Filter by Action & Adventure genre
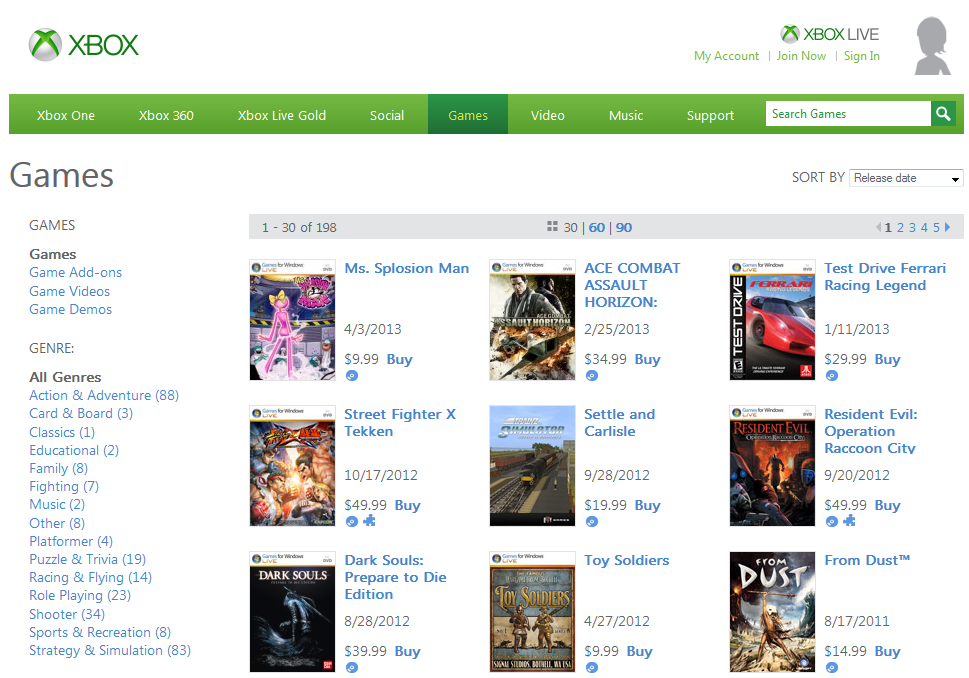 pyautogui.click(x=104, y=396)
